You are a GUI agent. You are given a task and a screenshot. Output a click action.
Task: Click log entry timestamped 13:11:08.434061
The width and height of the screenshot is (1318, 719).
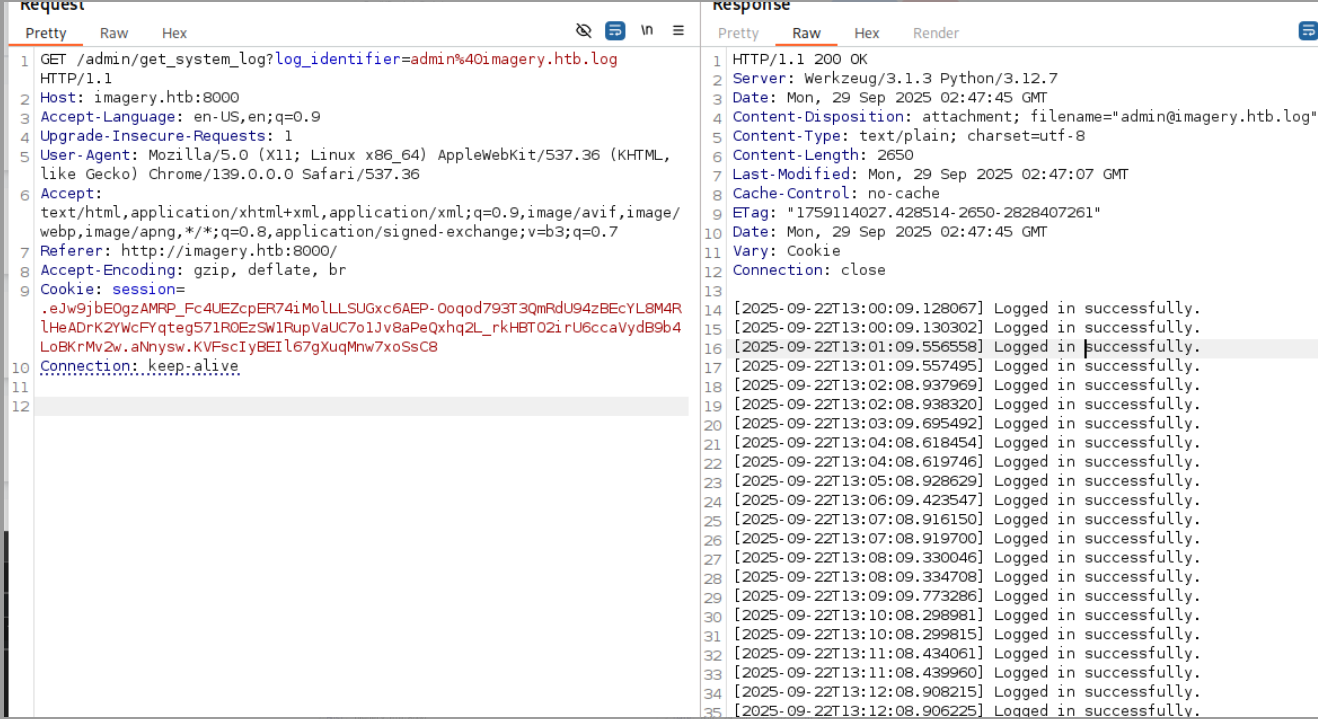click(x=966, y=654)
